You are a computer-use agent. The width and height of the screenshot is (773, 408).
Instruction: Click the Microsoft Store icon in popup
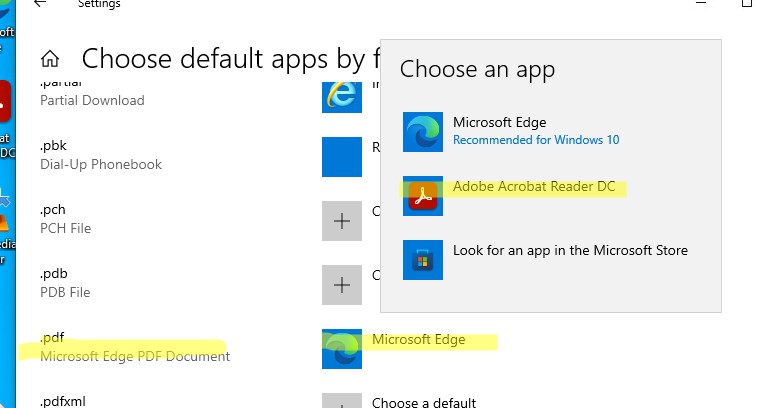422,260
